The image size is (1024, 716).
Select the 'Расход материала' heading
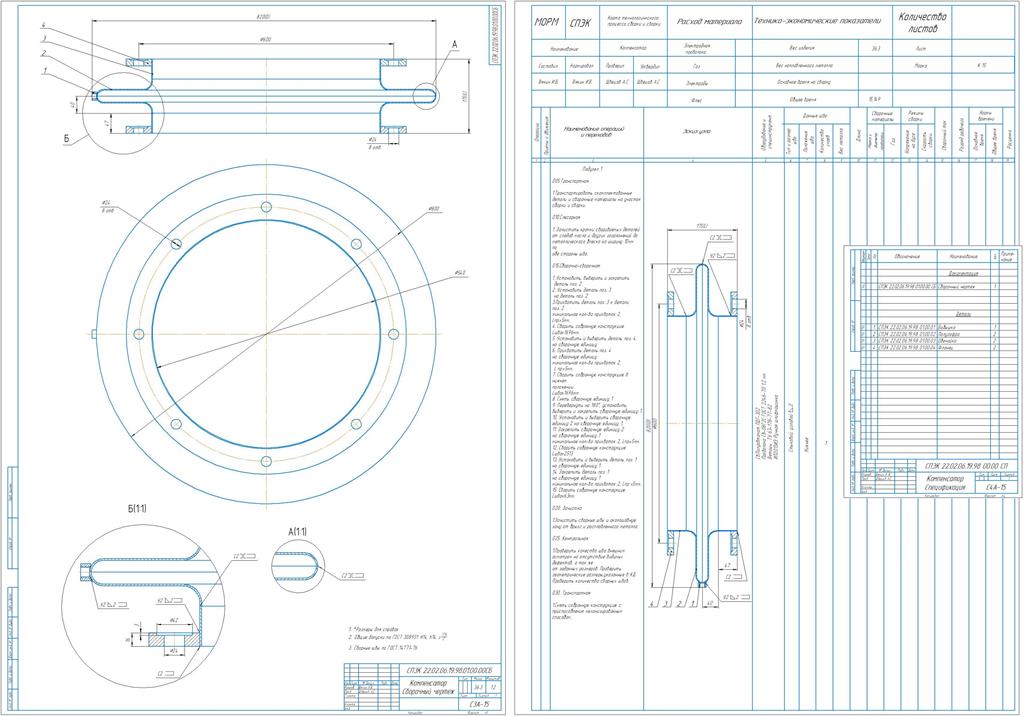[x=709, y=22]
